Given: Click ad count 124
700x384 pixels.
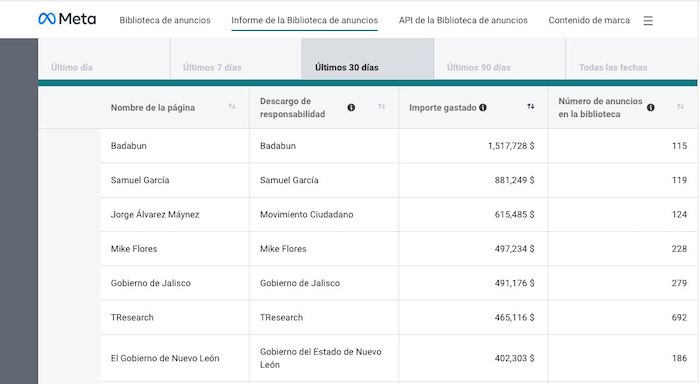Looking at the screenshot, I should (x=679, y=214).
